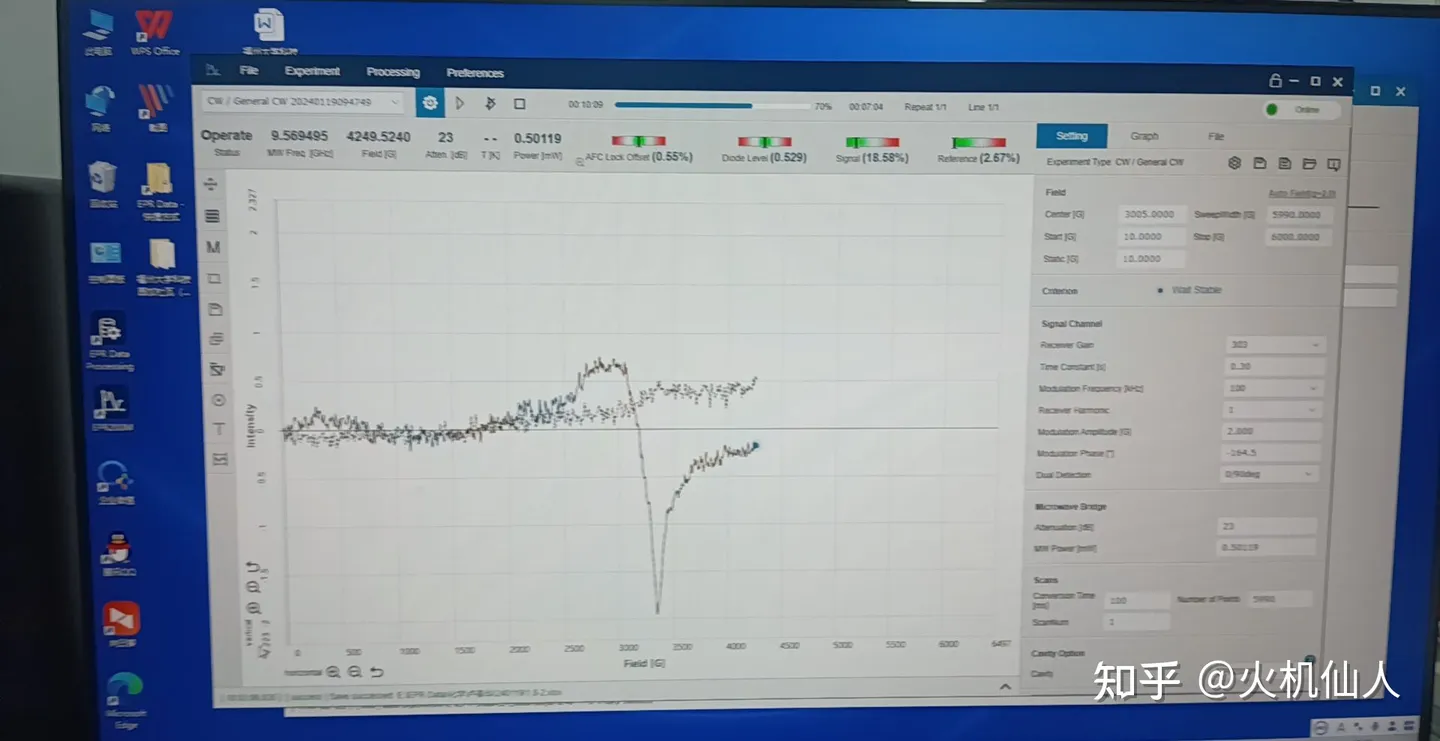Open the Receiver Gain dropdown
Screen dimensions: 1440x741
click(1276, 345)
